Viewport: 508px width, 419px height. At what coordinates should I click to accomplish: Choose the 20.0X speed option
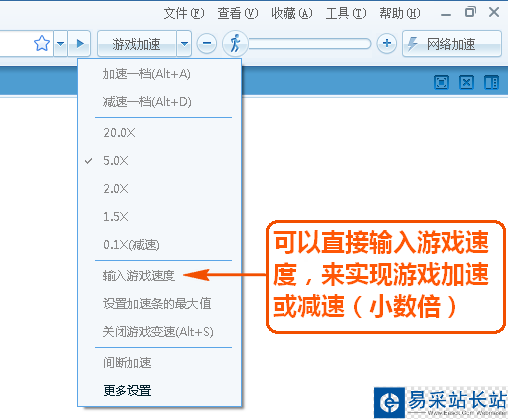point(160,133)
